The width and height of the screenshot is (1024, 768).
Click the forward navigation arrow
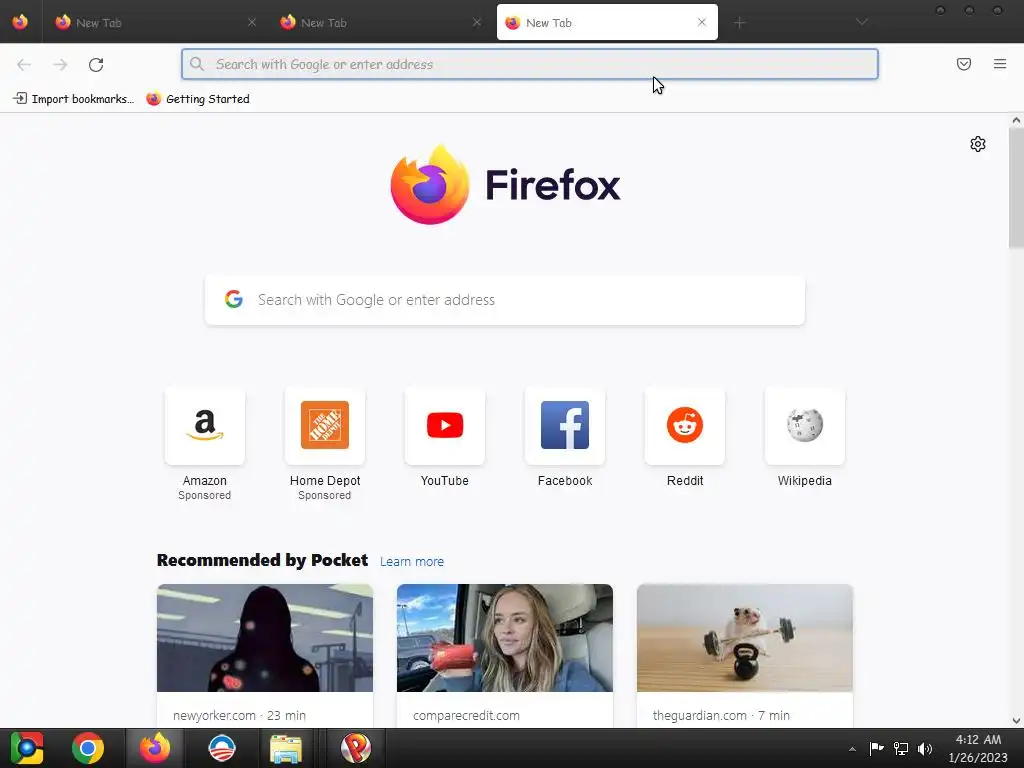click(60, 64)
